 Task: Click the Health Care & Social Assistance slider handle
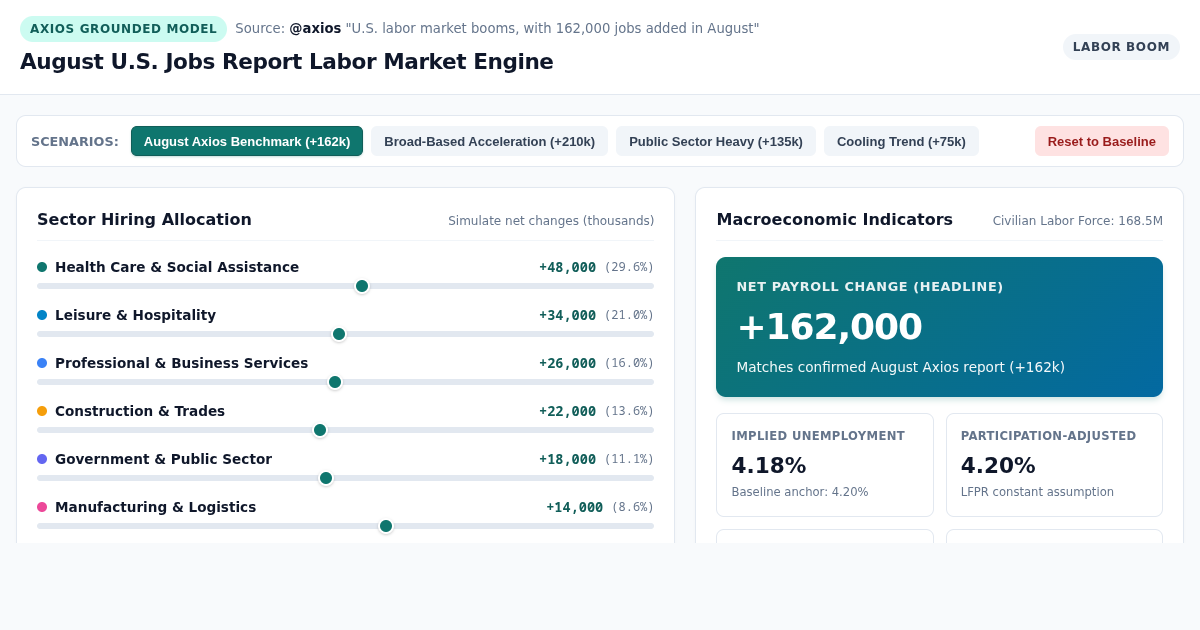(362, 286)
